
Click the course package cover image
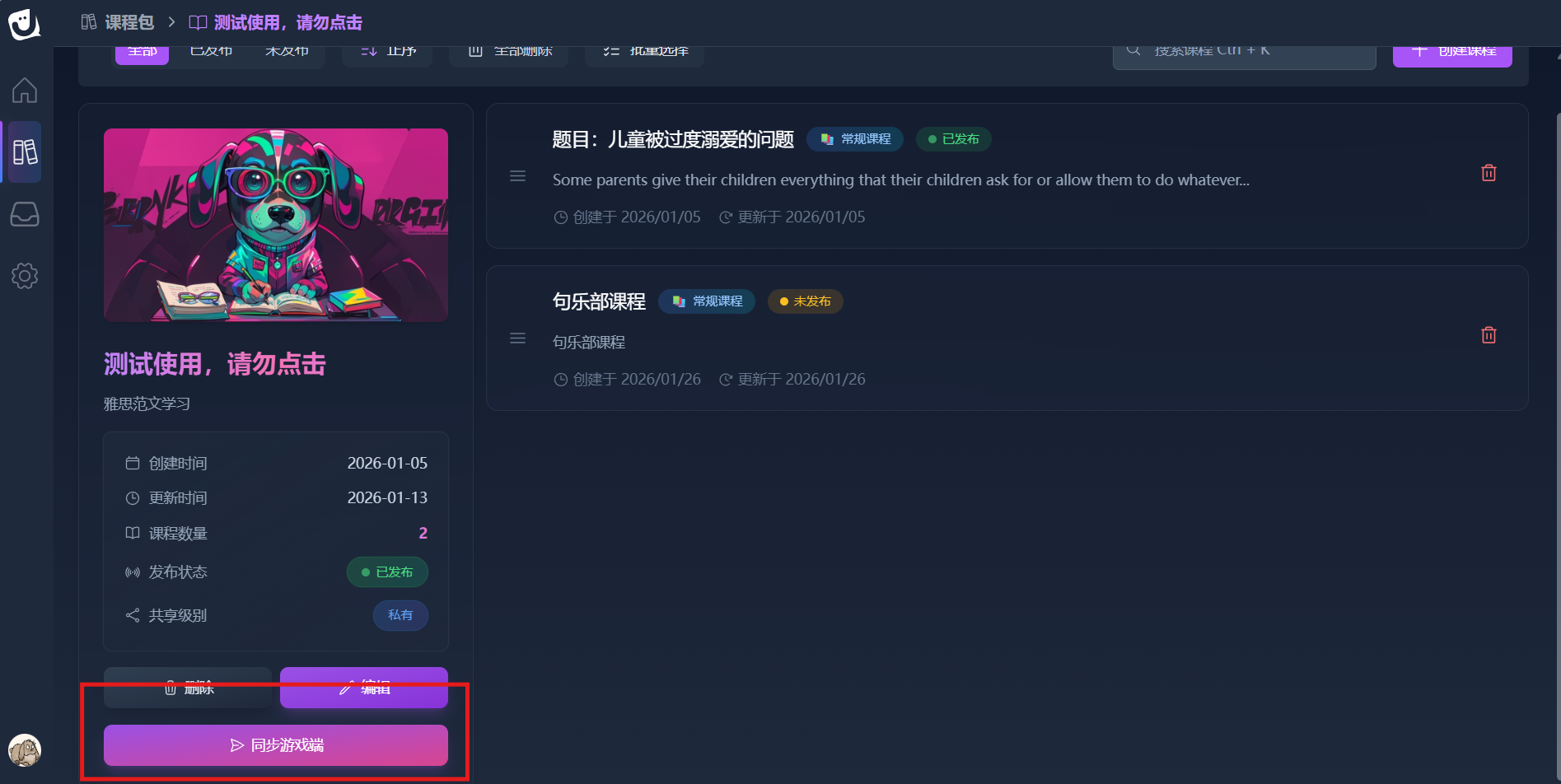[276, 225]
